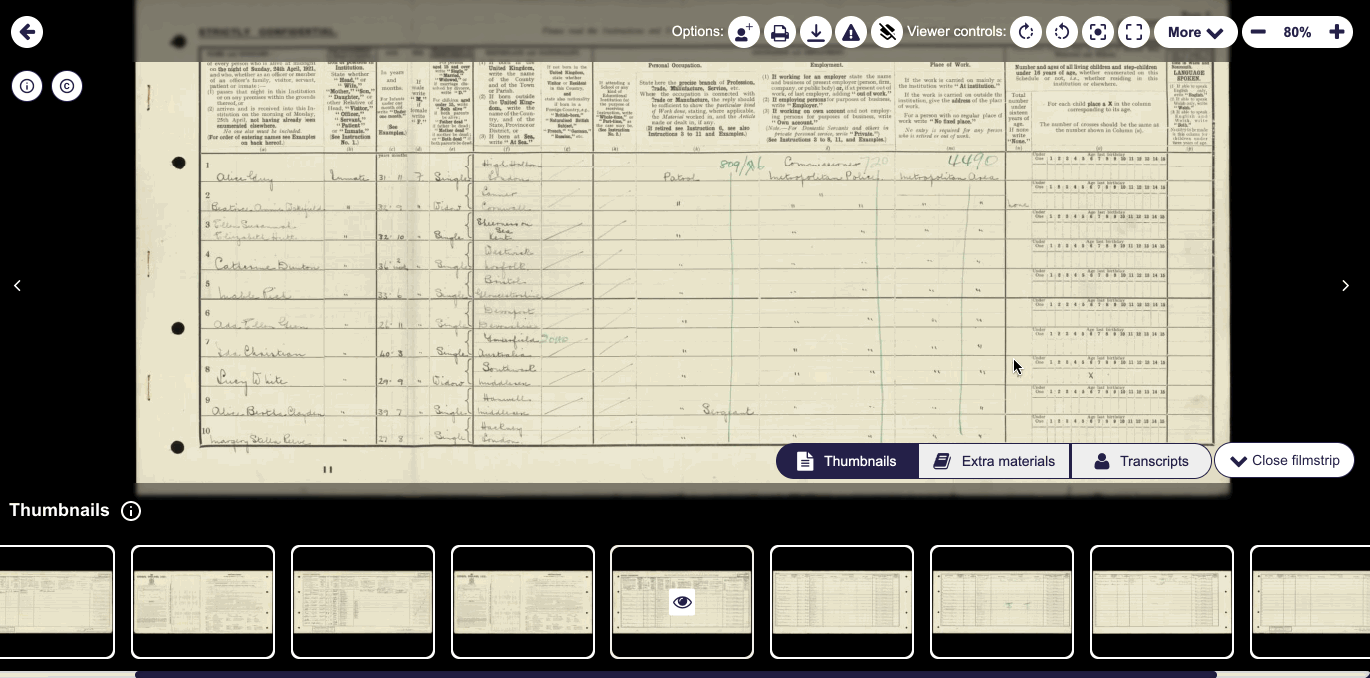
Task: Open the report an error icon
Action: (x=851, y=32)
